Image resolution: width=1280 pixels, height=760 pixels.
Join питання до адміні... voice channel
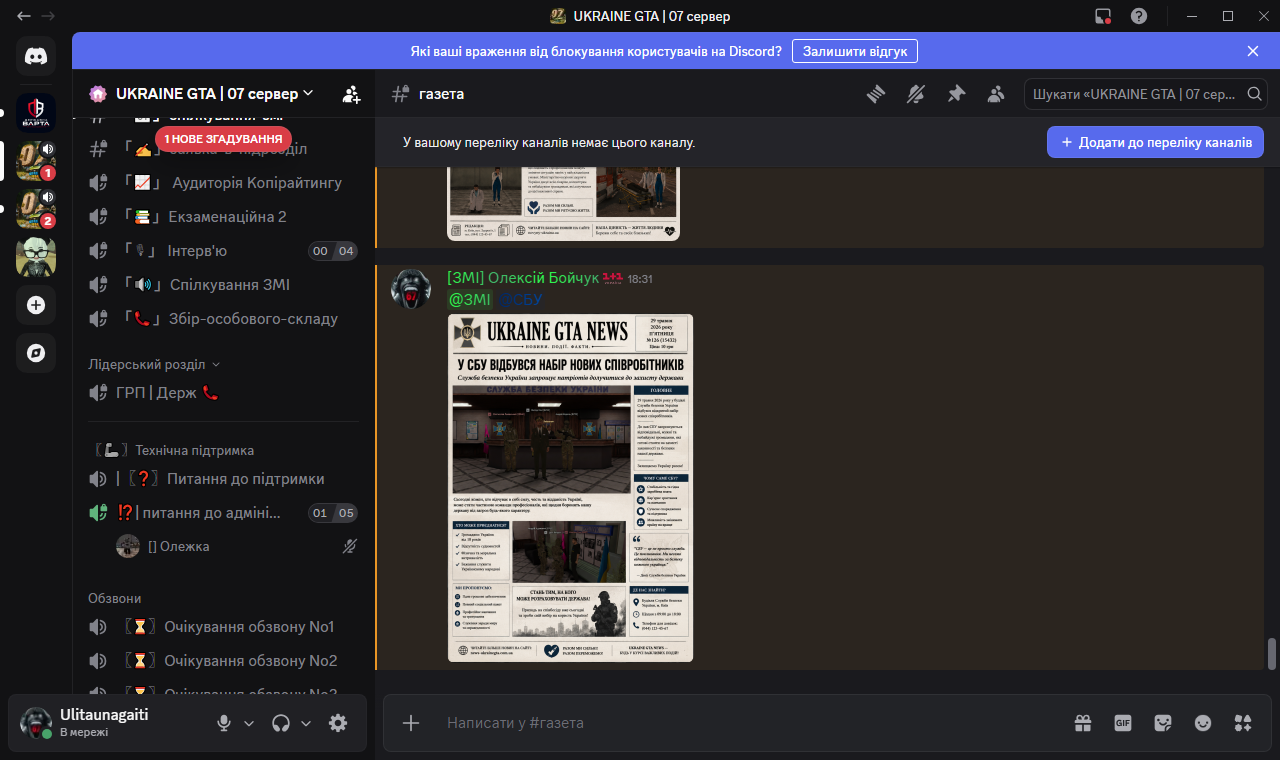point(222,513)
